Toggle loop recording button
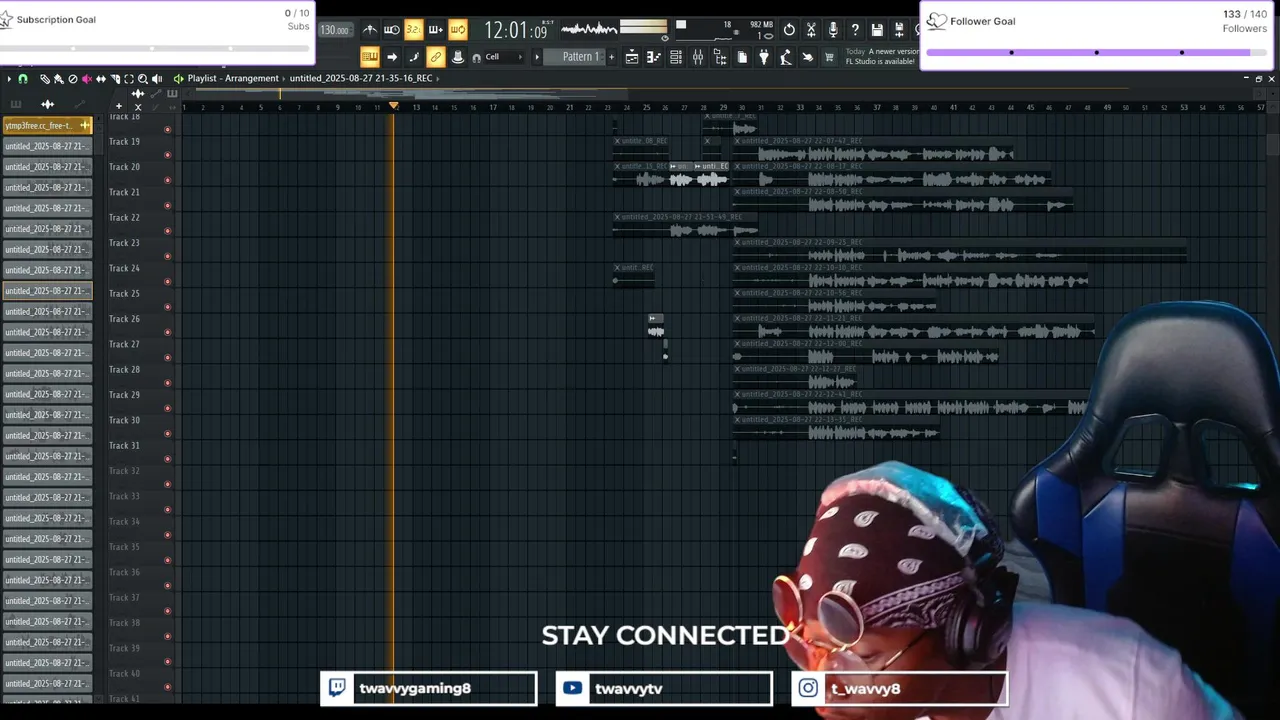This screenshot has height=720, width=1280. pyautogui.click(x=457, y=30)
